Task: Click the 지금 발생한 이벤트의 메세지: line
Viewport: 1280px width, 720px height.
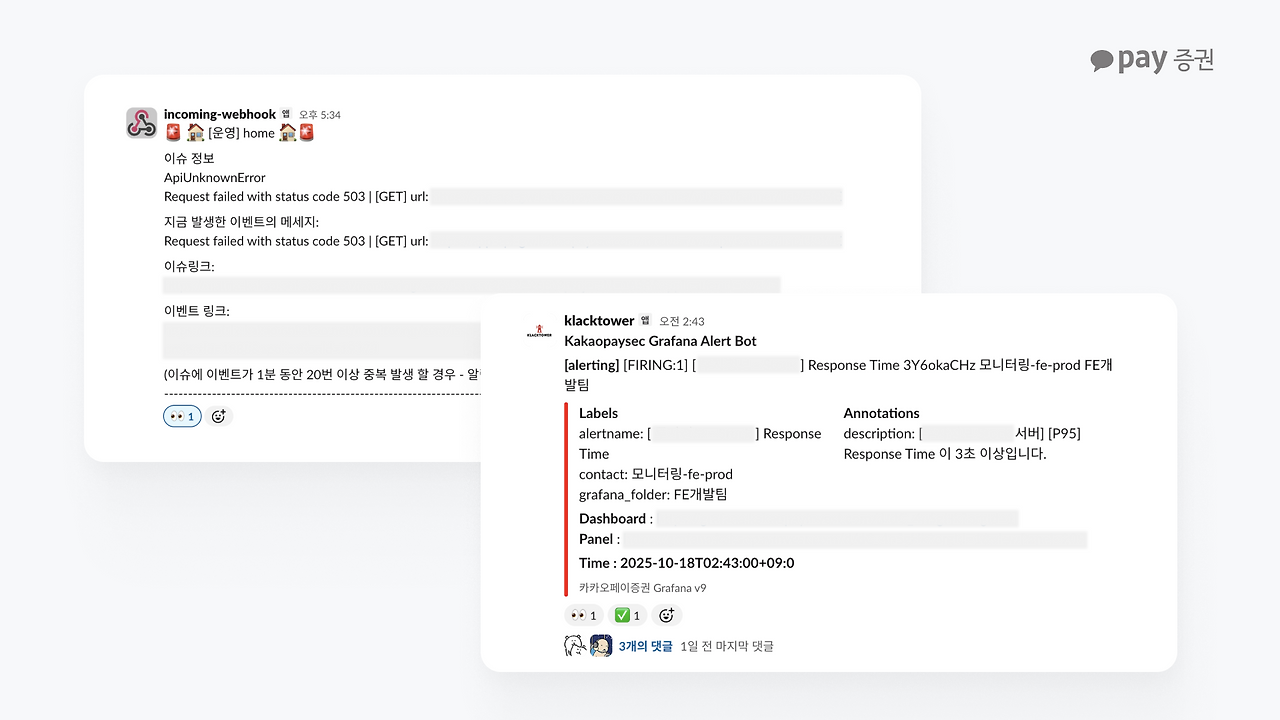Action: 241,221
